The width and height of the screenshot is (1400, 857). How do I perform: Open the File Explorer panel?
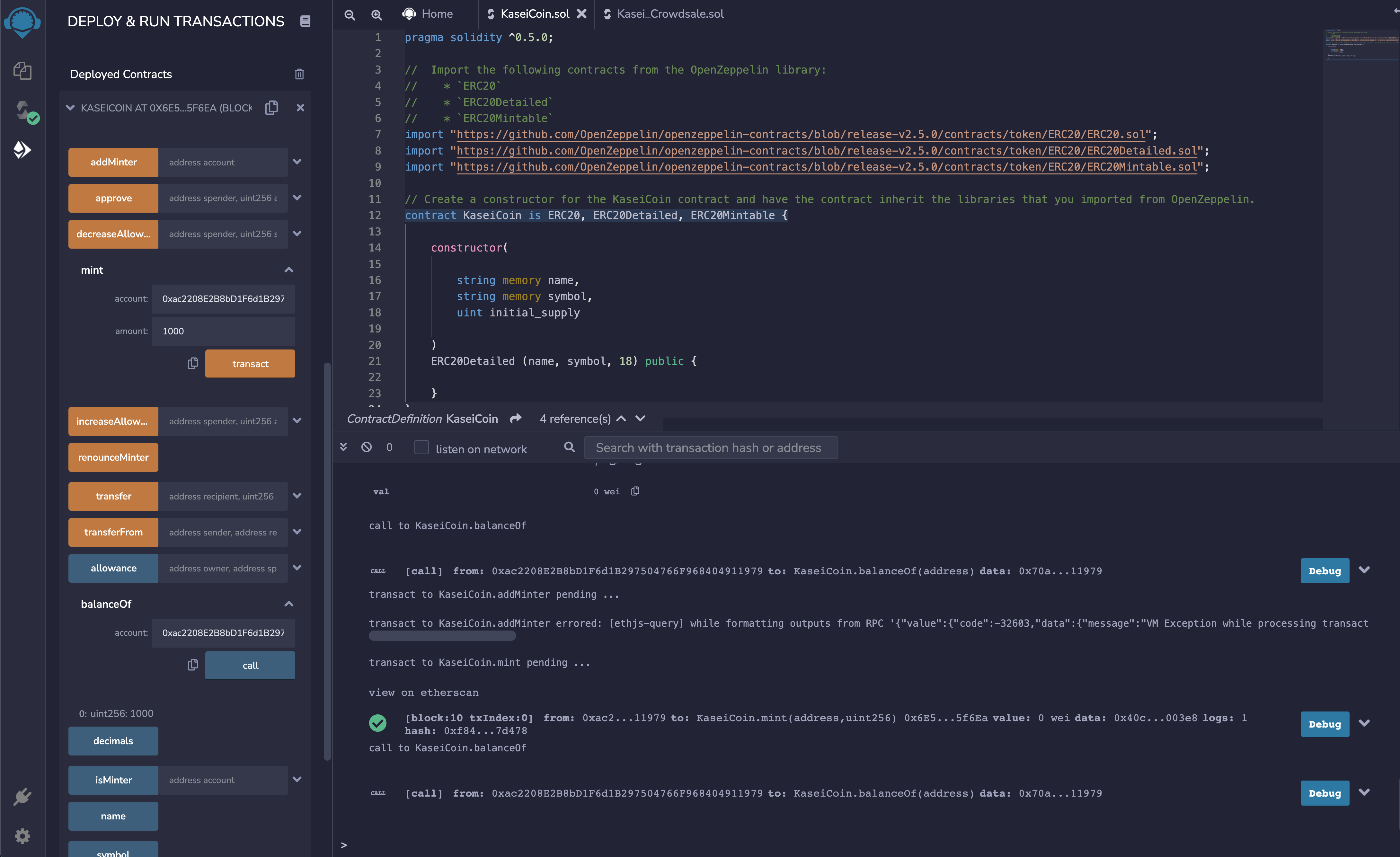[23, 70]
